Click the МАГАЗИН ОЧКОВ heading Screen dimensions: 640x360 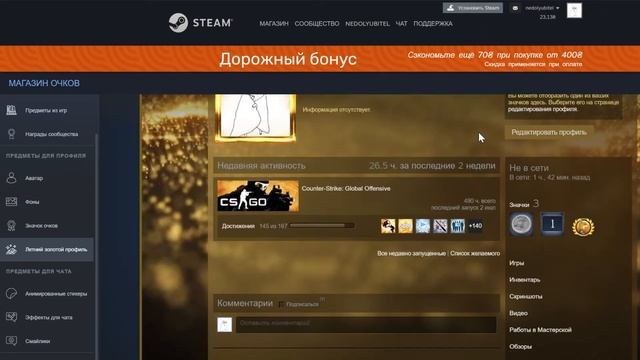click(44, 83)
